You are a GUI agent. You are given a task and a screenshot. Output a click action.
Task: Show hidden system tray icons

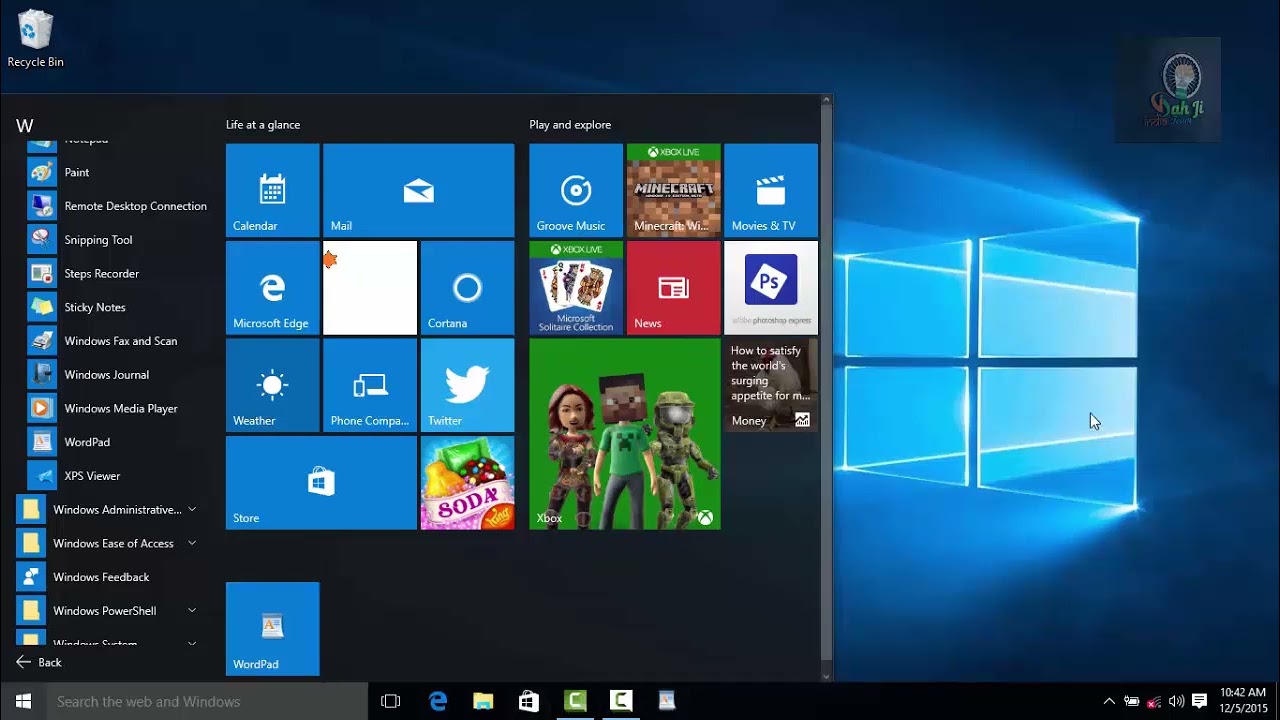[1109, 701]
